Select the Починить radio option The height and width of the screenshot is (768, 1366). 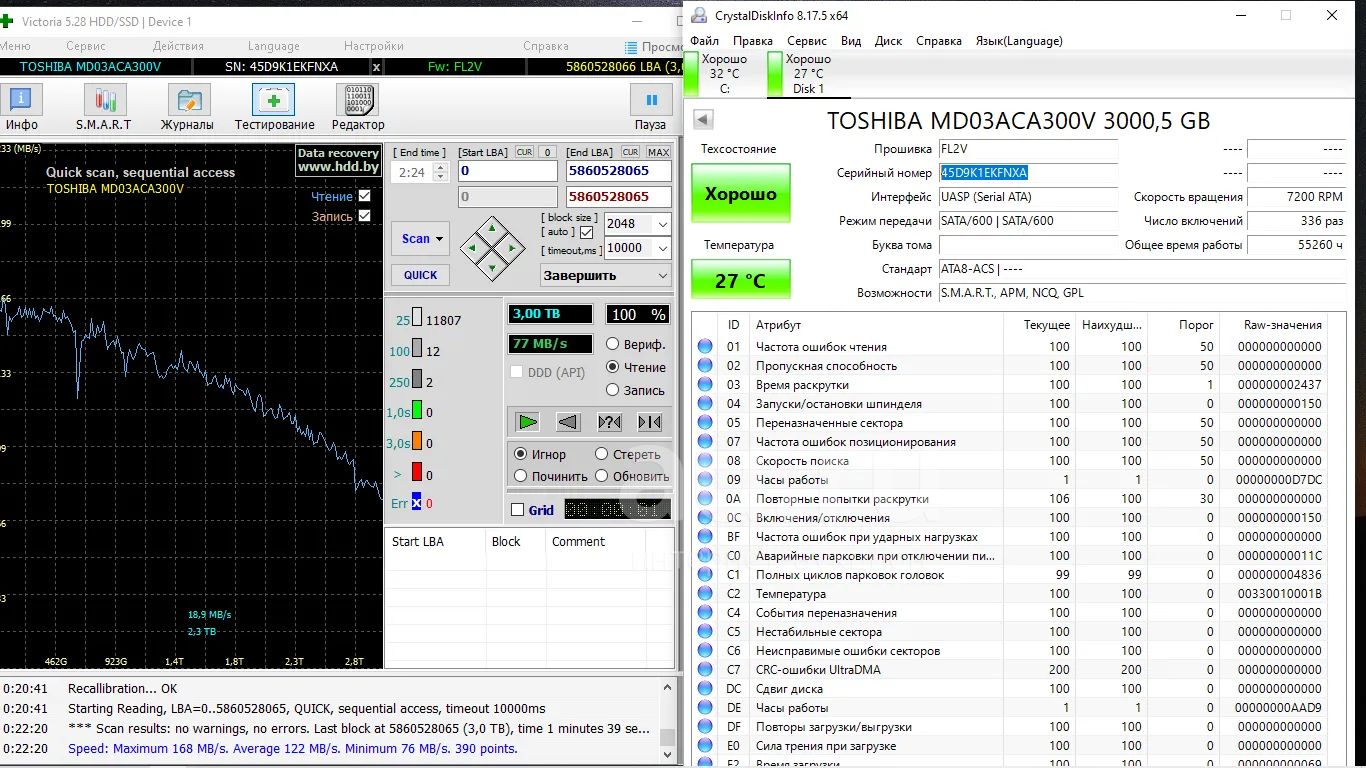click(x=520, y=476)
